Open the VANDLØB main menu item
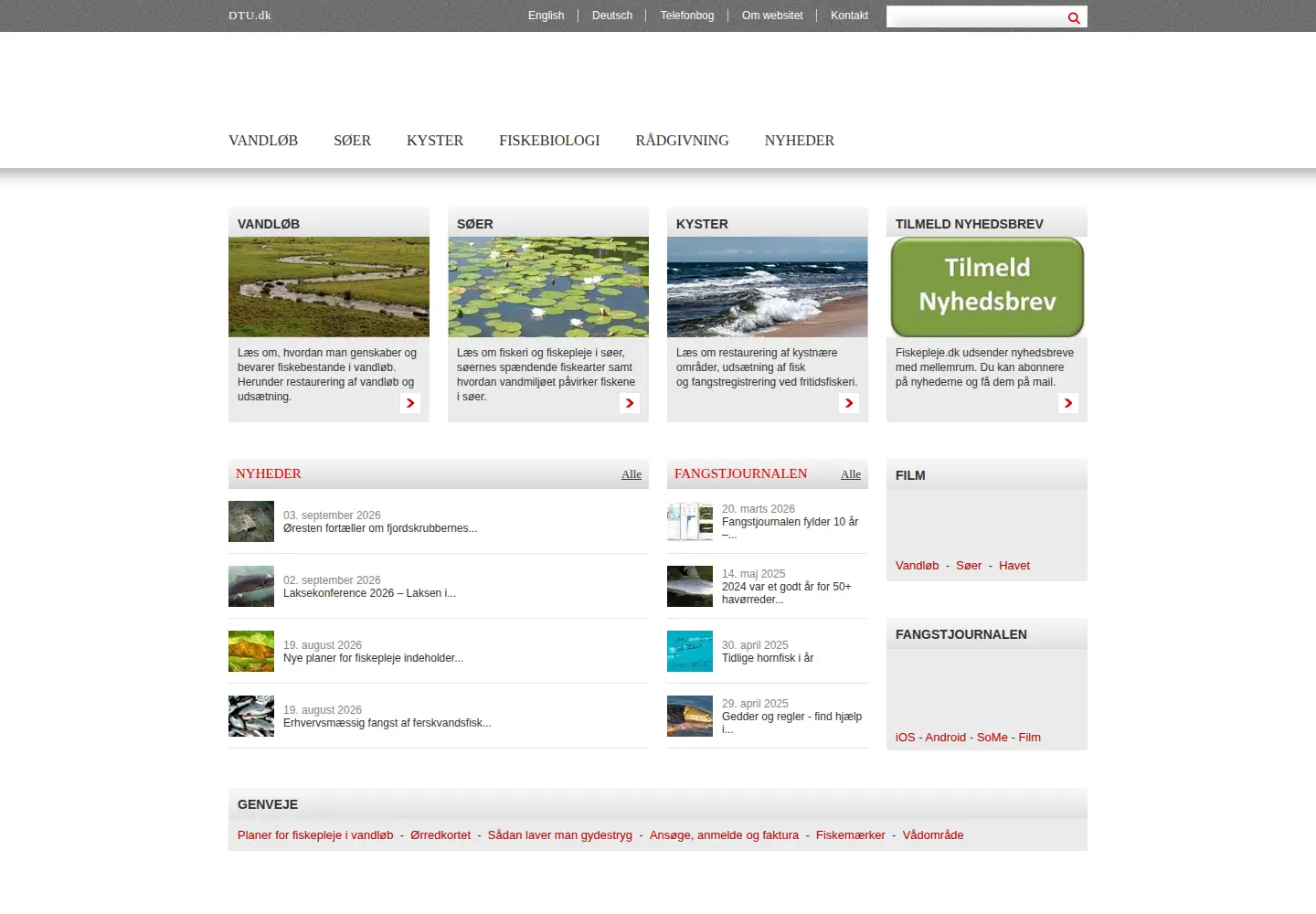The image size is (1316, 914). (x=263, y=141)
